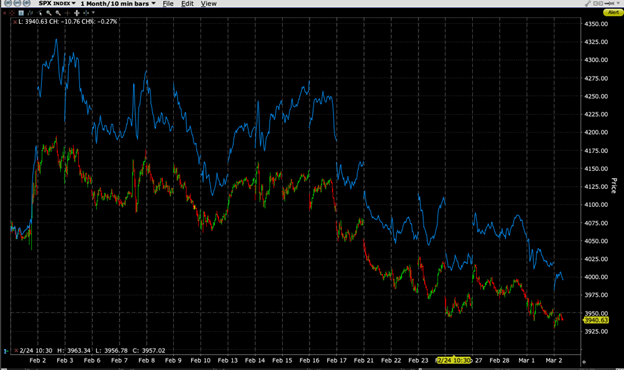This screenshot has height=370, width=624.
Task: Click the Mar 2 date label
Action: pyautogui.click(x=554, y=360)
